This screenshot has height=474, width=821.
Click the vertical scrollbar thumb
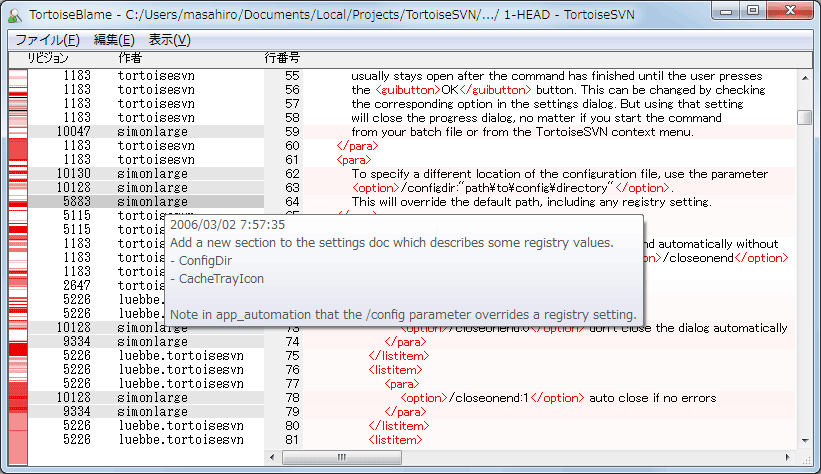[805, 117]
